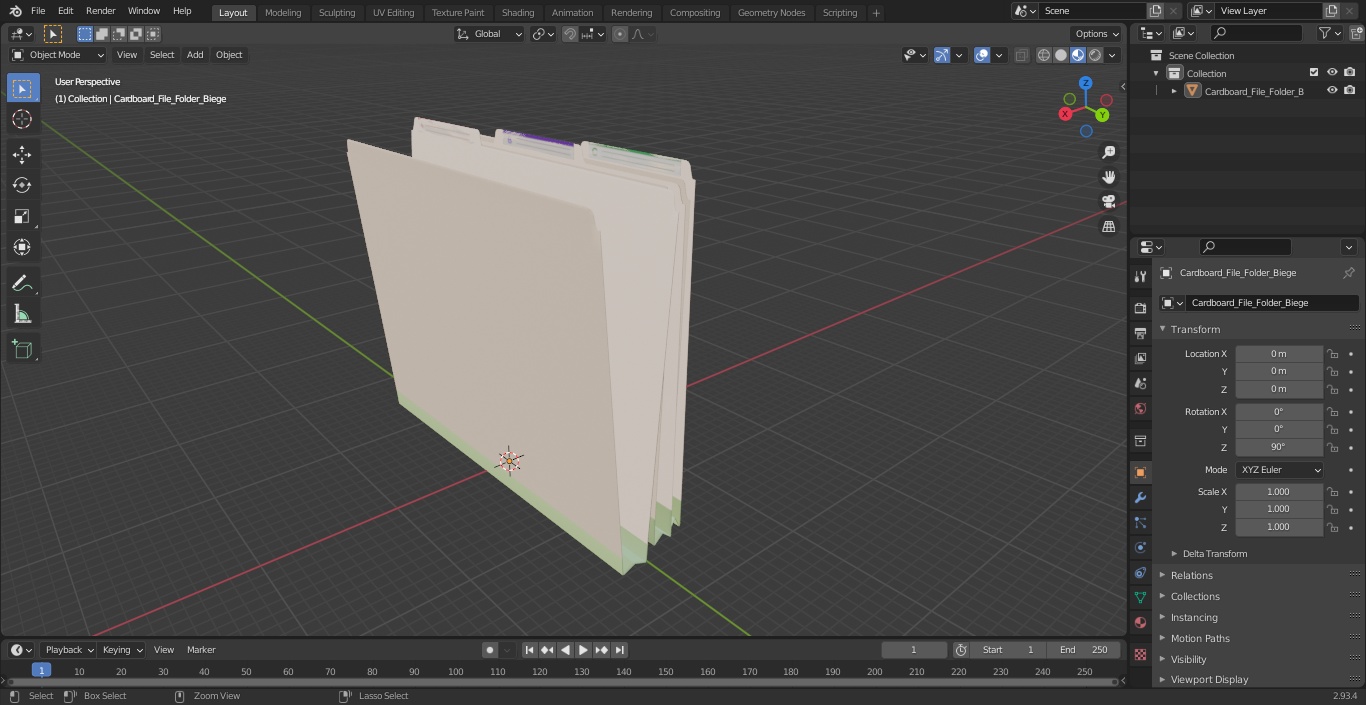Image resolution: width=1366 pixels, height=705 pixels.
Task: Click the red X axis of gizmo
Action: click(x=1065, y=114)
